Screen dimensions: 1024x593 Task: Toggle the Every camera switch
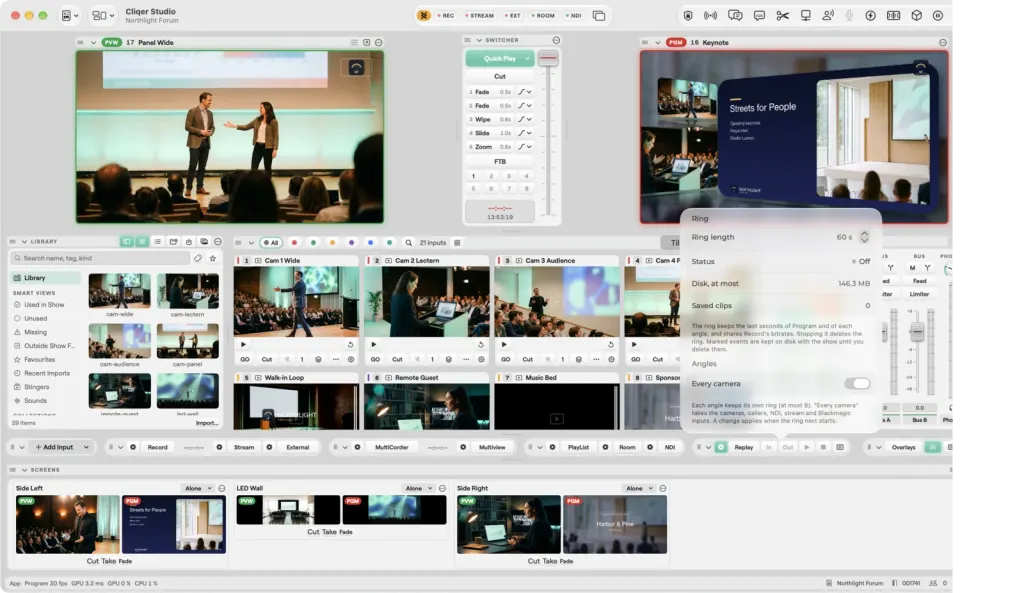857,384
